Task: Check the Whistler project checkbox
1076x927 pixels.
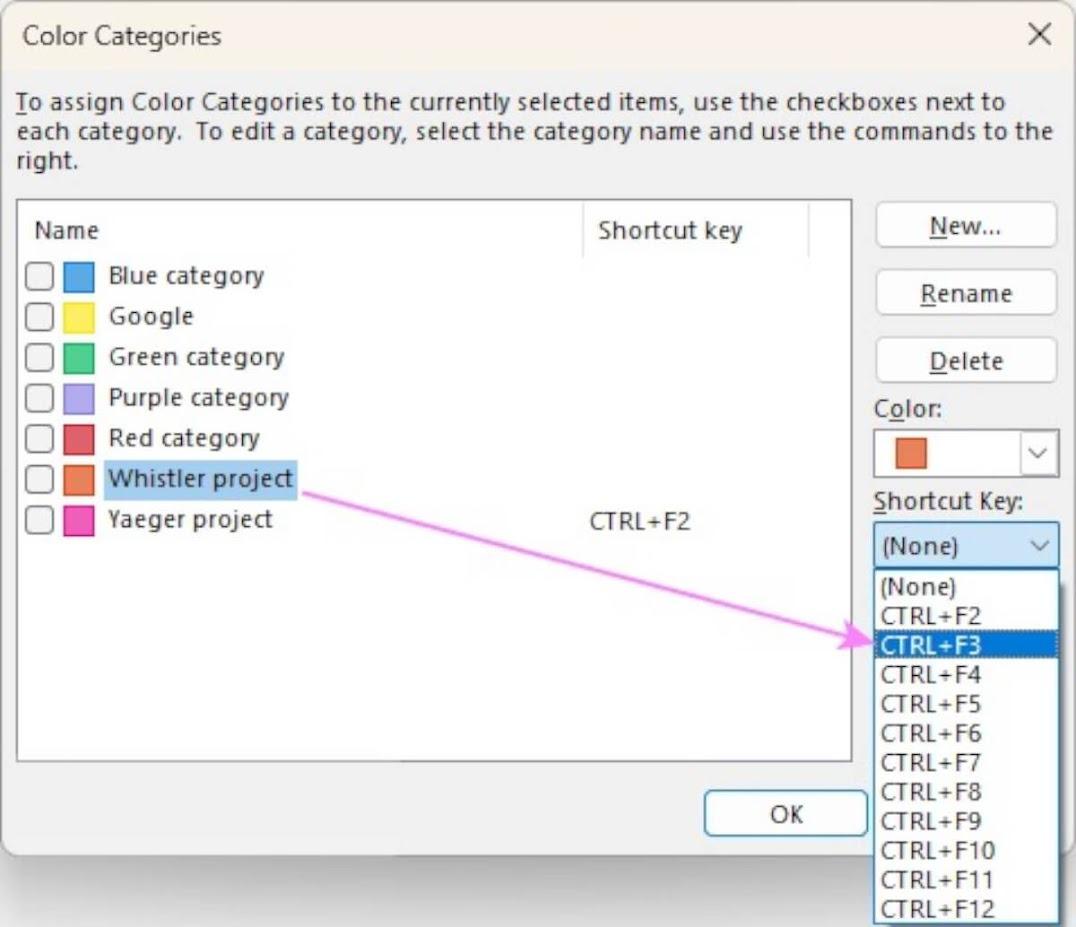Action: tap(39, 479)
